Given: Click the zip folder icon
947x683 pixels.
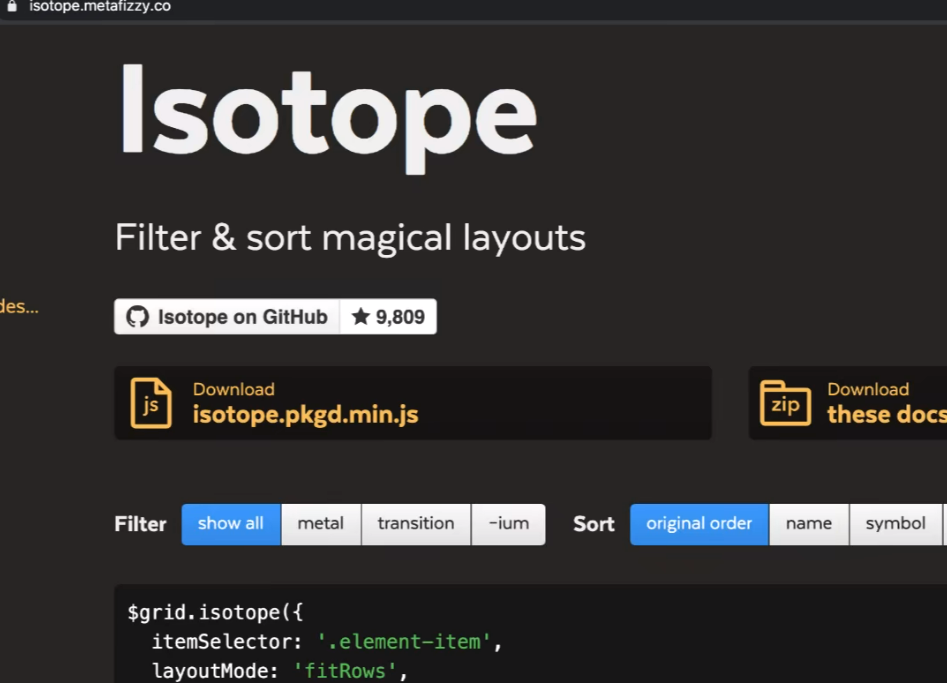Looking at the screenshot, I should click(x=785, y=403).
